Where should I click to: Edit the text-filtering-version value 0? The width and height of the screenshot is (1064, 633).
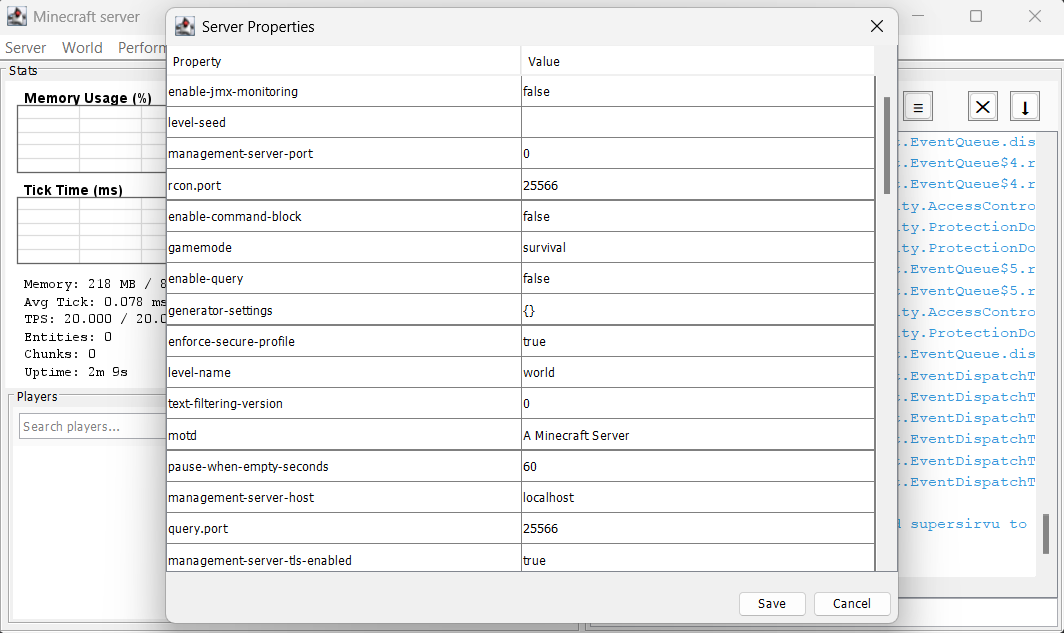tap(698, 404)
